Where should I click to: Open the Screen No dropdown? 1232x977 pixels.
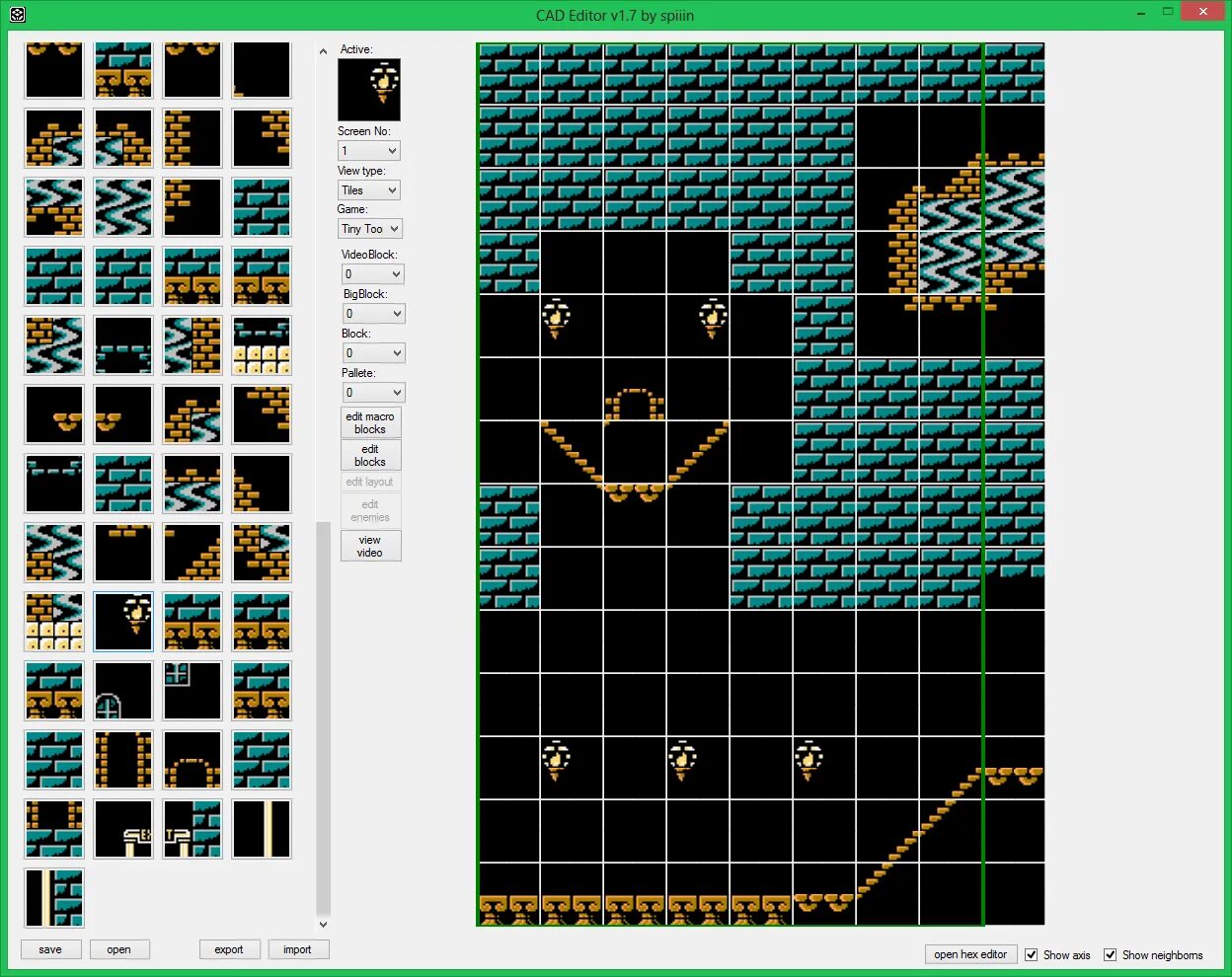click(369, 151)
